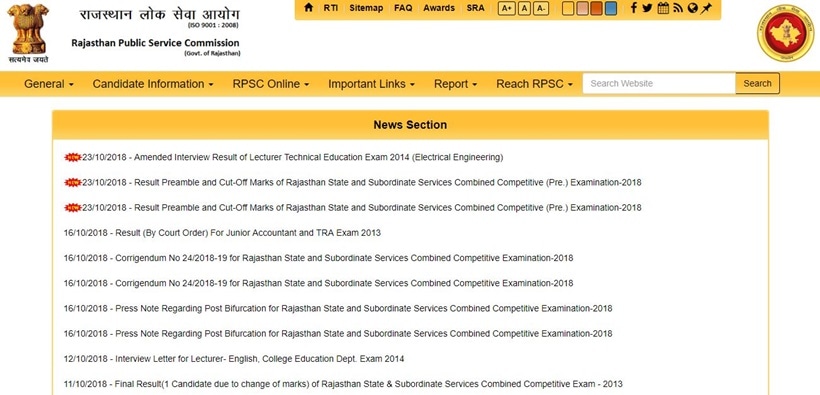The image size is (820, 395).
Task: Open the FAQ link
Action: pyautogui.click(x=403, y=8)
